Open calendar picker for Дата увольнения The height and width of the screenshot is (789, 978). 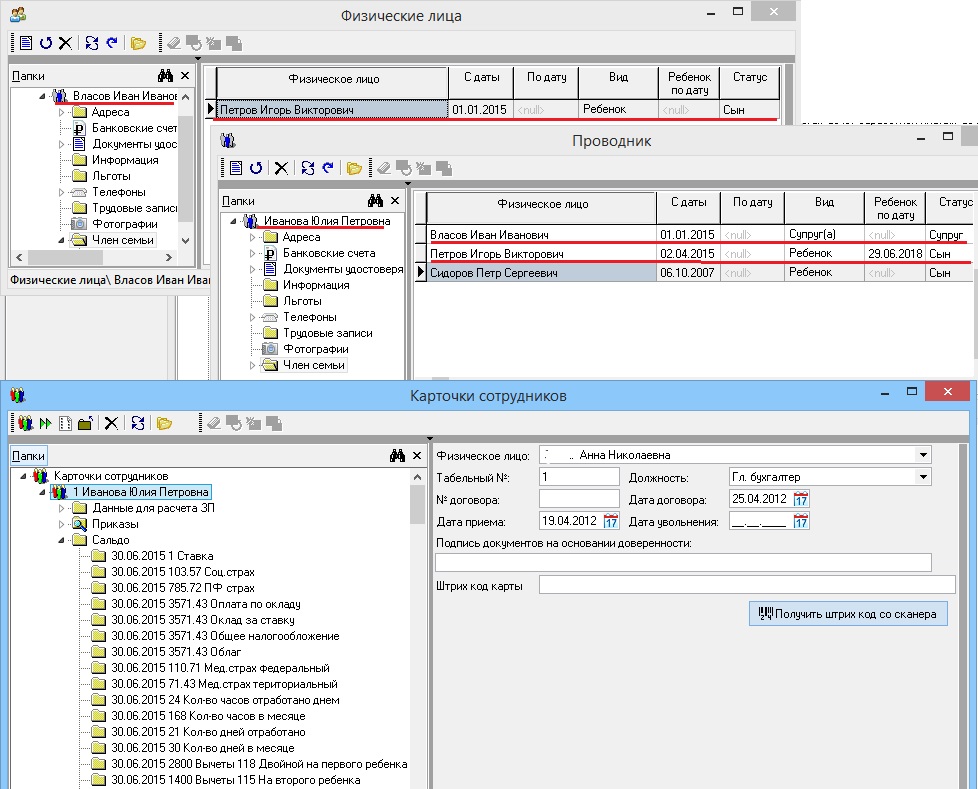point(801,521)
